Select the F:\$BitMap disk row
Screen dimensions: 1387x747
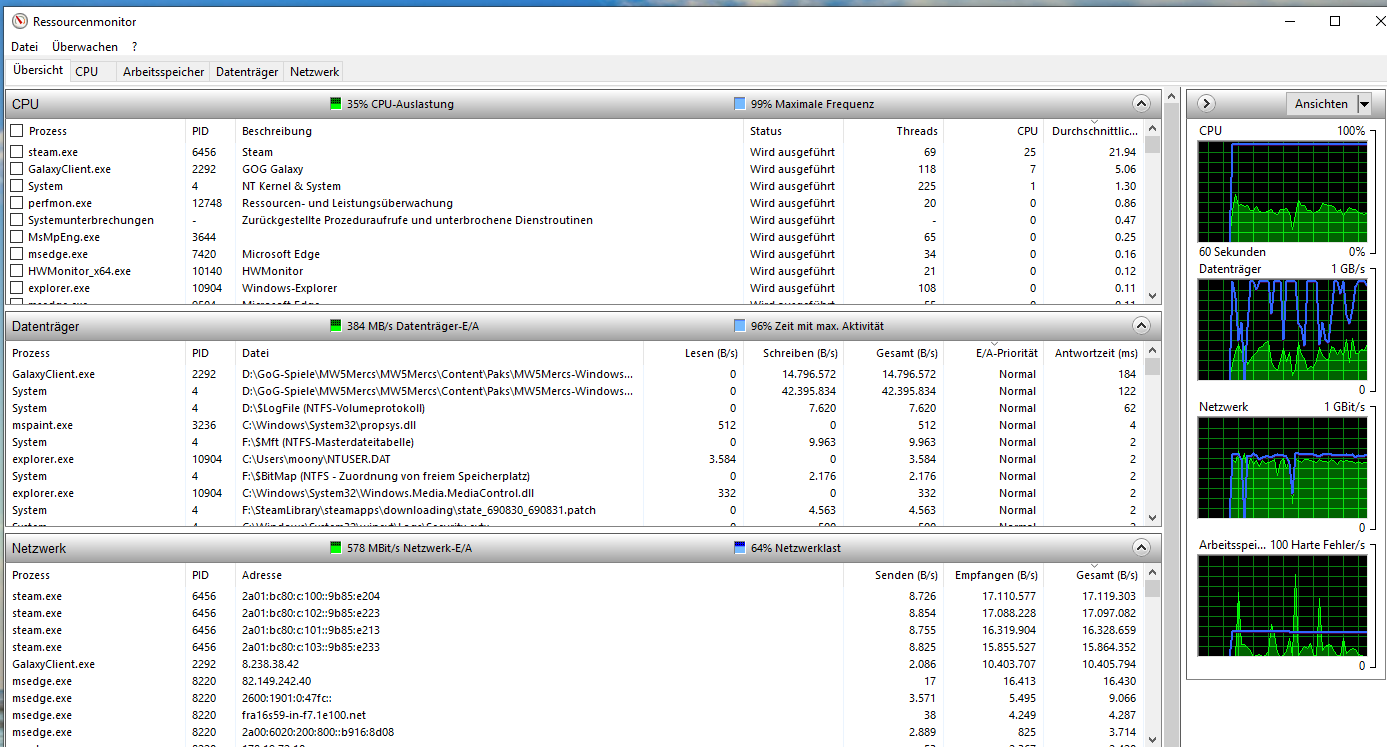pyautogui.click(x=576, y=476)
